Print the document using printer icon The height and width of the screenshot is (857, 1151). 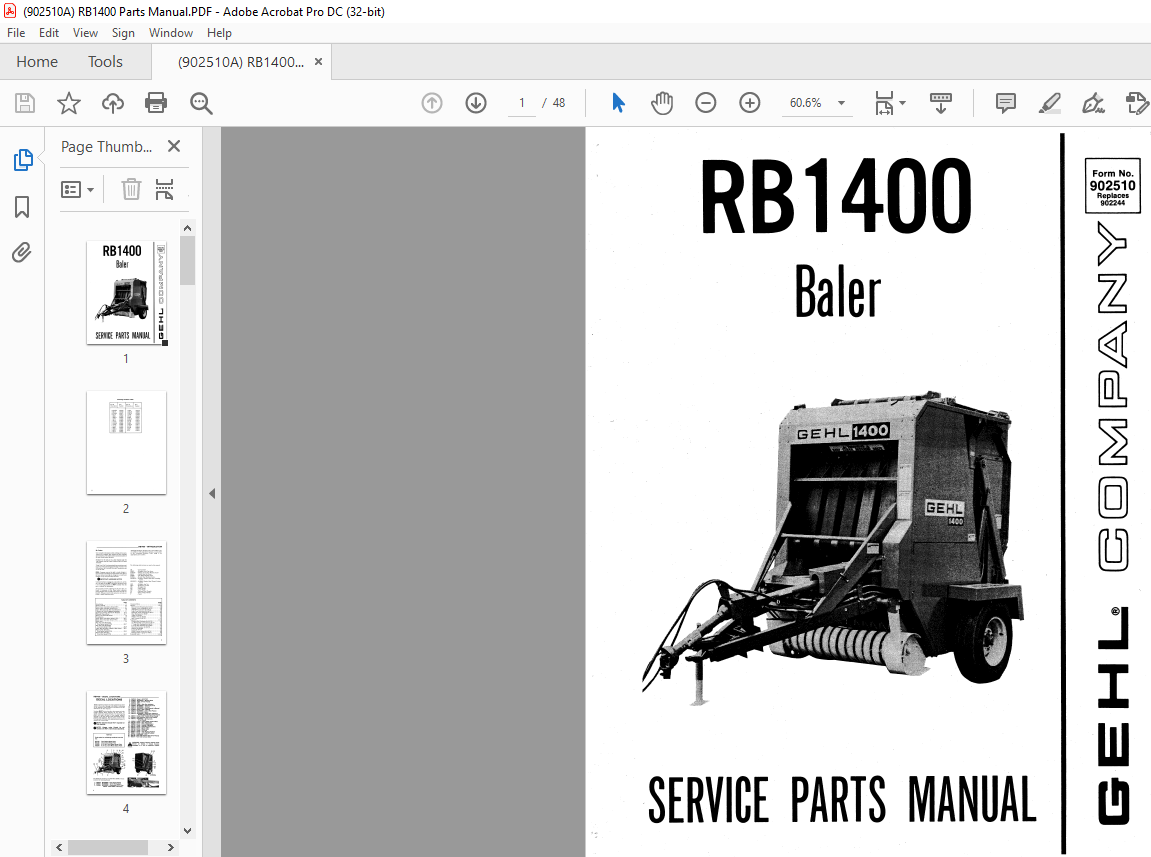[156, 103]
